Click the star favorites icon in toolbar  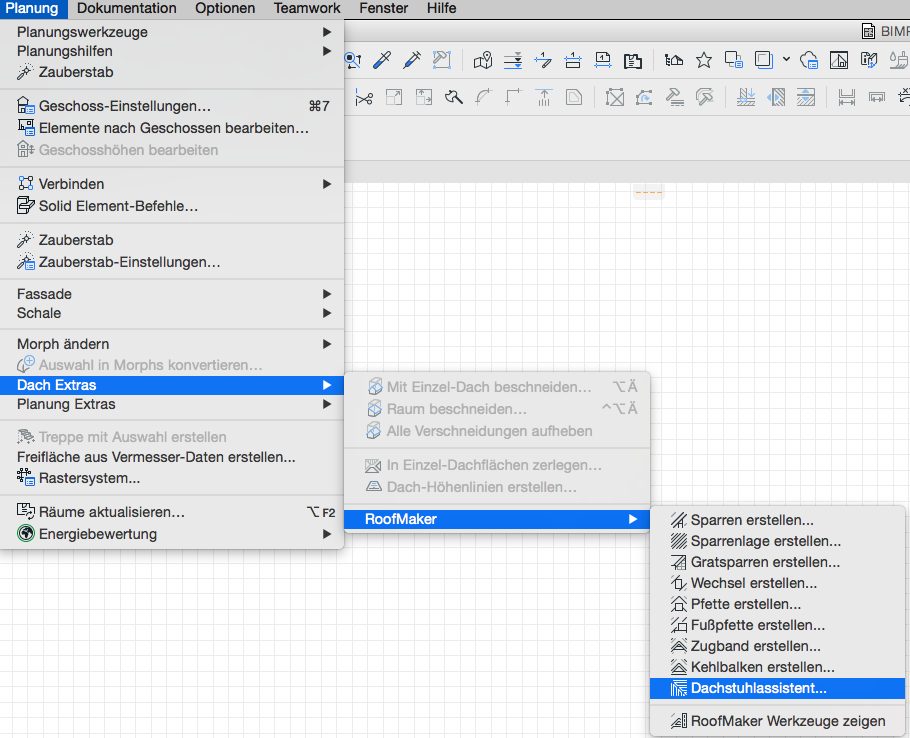[704, 60]
